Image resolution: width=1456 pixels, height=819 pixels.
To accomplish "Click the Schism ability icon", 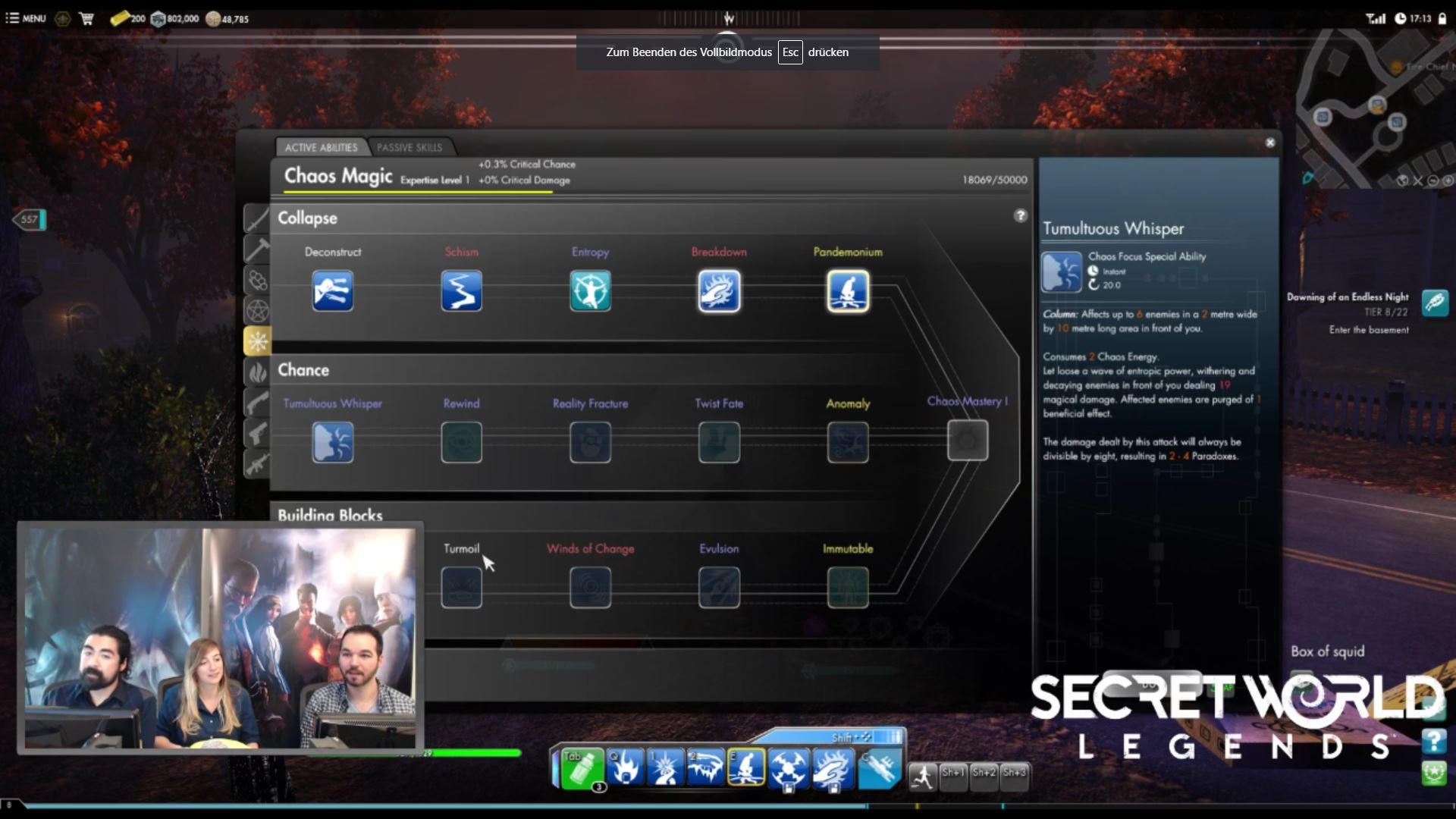I will pyautogui.click(x=461, y=291).
